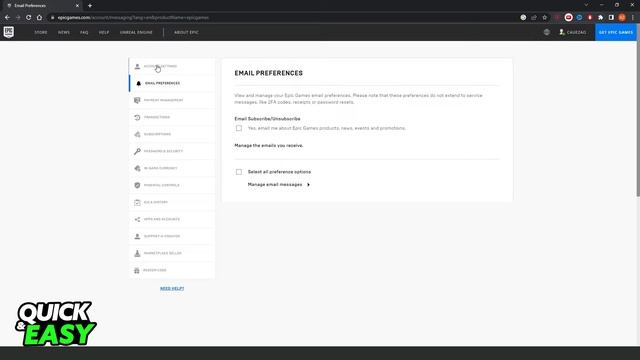Open the FAQ nav item
Image resolution: width=640 pixels, height=360 pixels.
coord(84,32)
